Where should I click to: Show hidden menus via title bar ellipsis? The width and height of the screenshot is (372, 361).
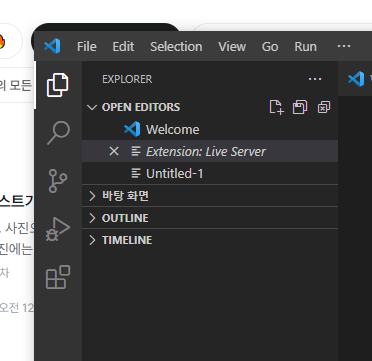coord(344,46)
